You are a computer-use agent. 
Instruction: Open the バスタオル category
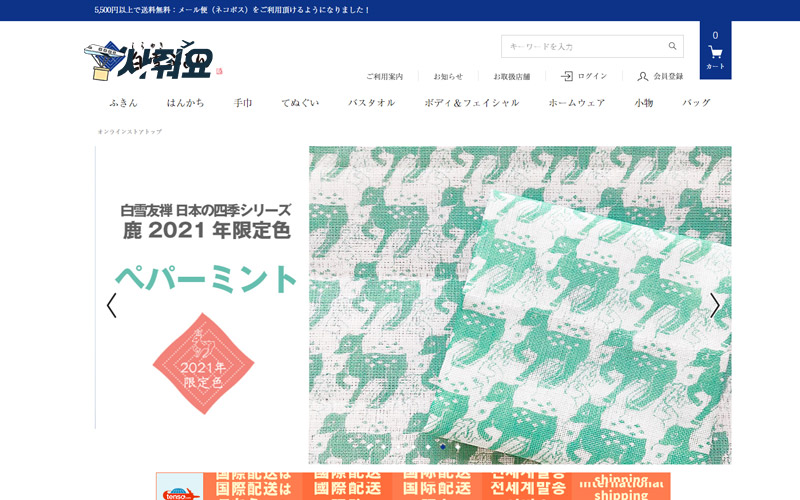[x=371, y=103]
